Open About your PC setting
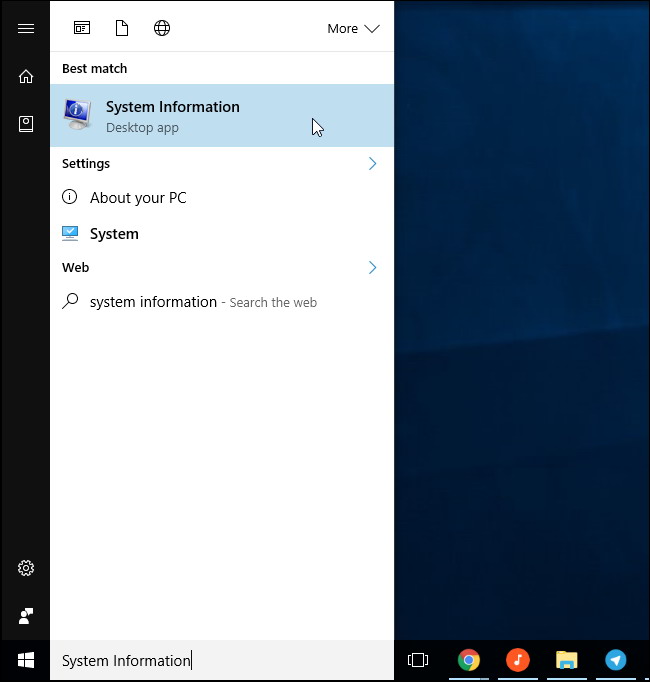 click(138, 198)
